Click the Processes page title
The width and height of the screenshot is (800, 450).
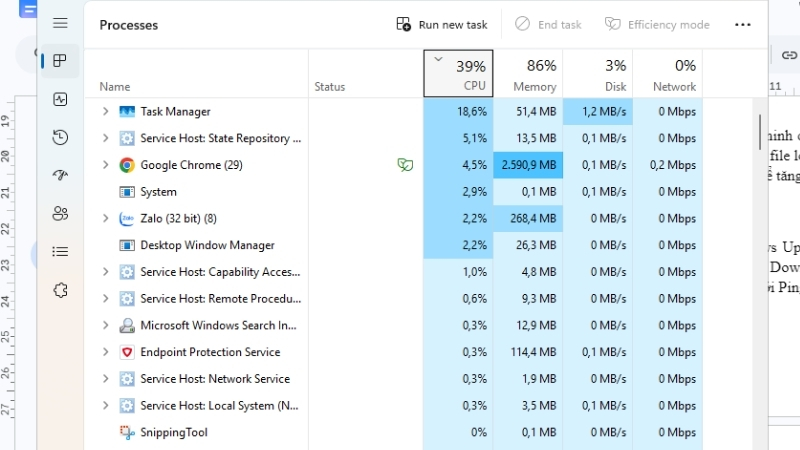[x=129, y=25]
